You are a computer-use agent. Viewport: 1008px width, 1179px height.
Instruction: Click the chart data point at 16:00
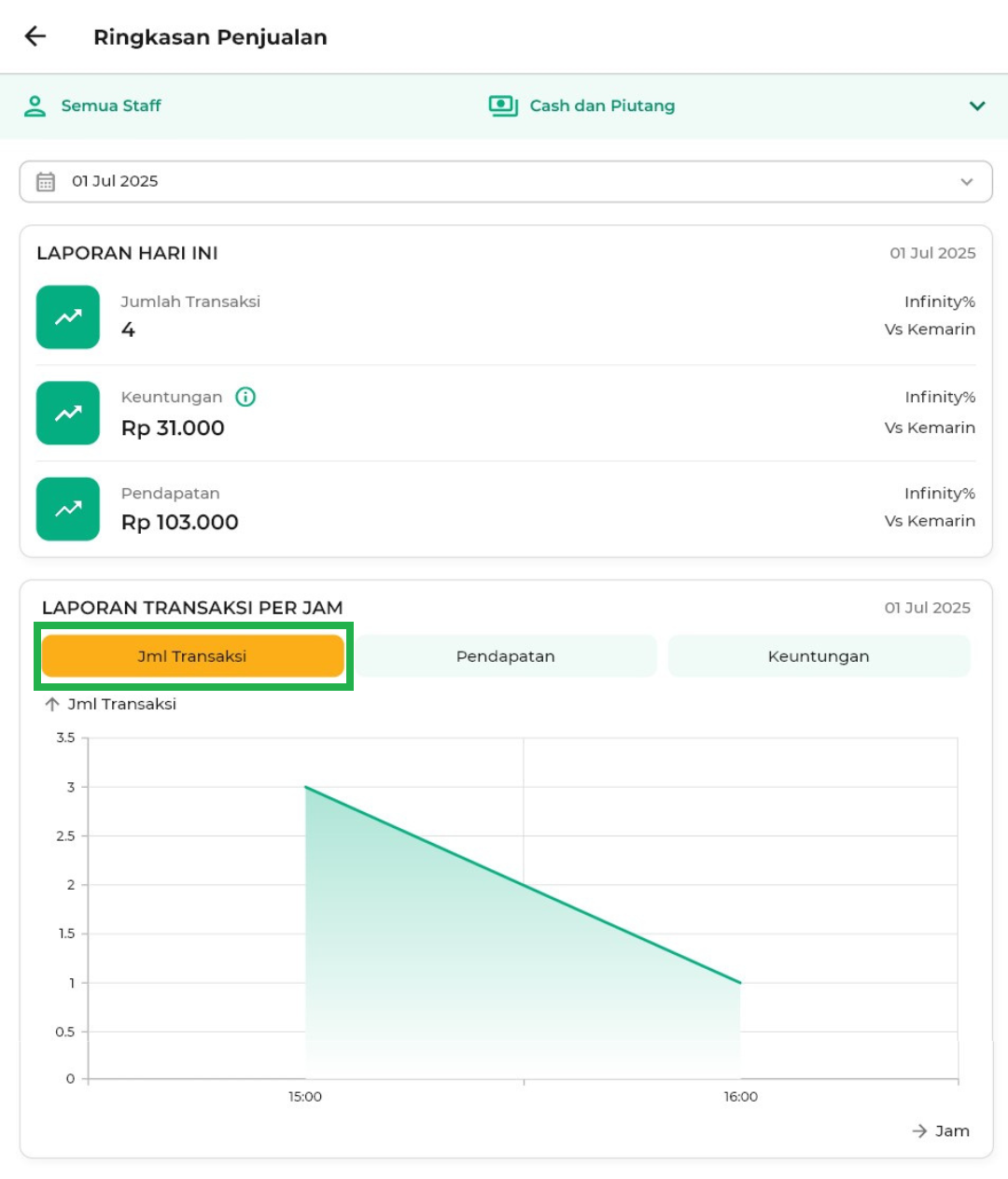tap(740, 982)
